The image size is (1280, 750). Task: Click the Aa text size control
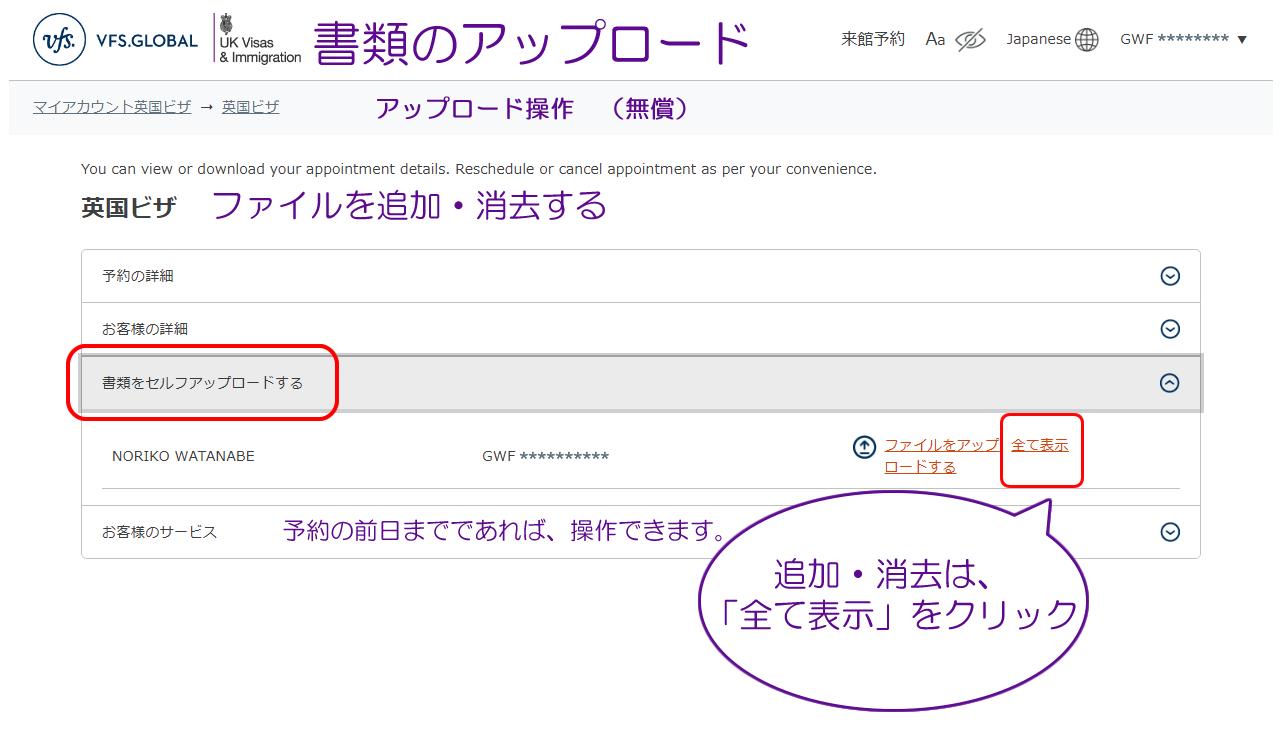(935, 40)
